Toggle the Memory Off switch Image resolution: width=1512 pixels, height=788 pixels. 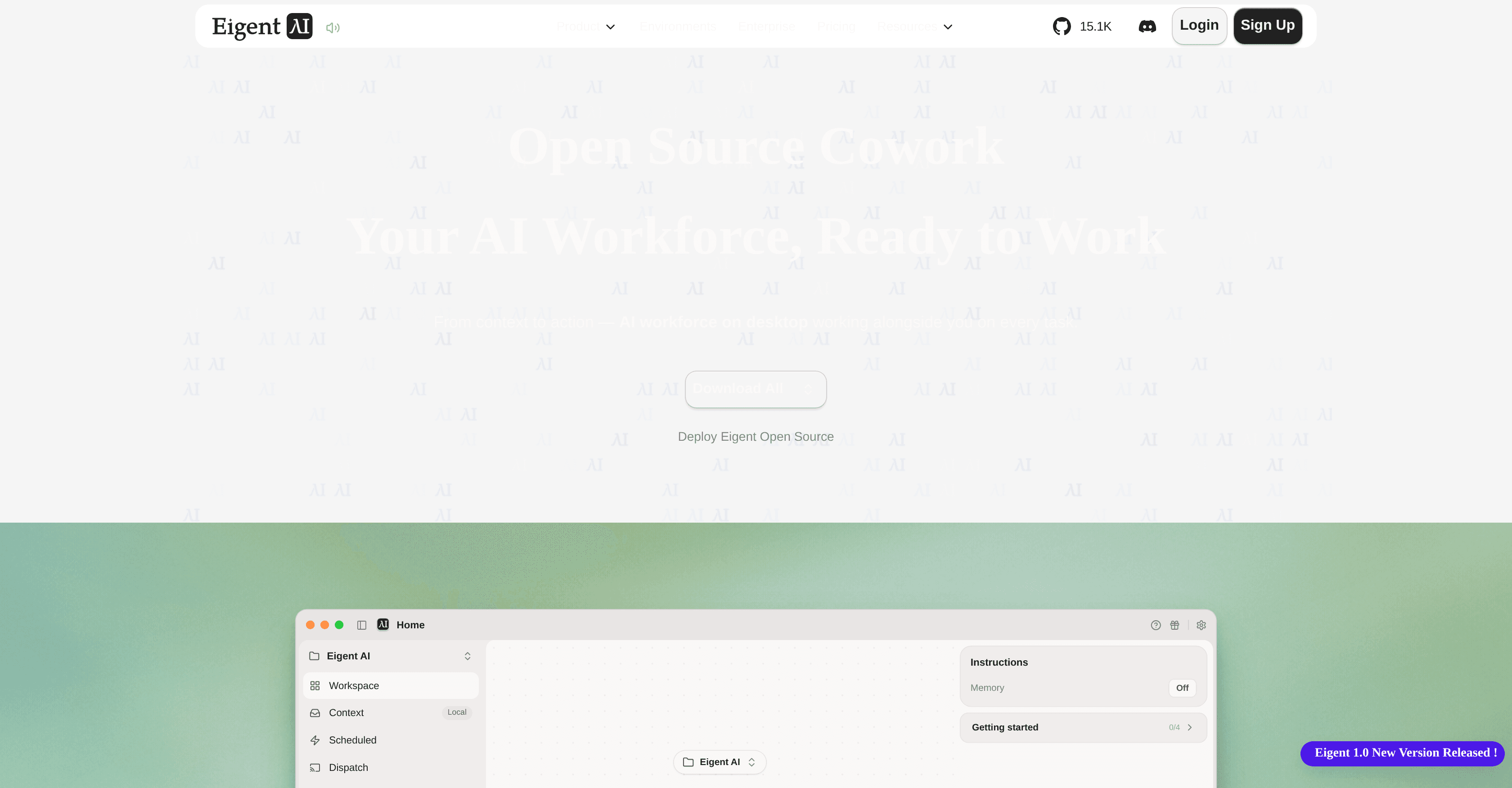coord(1182,688)
